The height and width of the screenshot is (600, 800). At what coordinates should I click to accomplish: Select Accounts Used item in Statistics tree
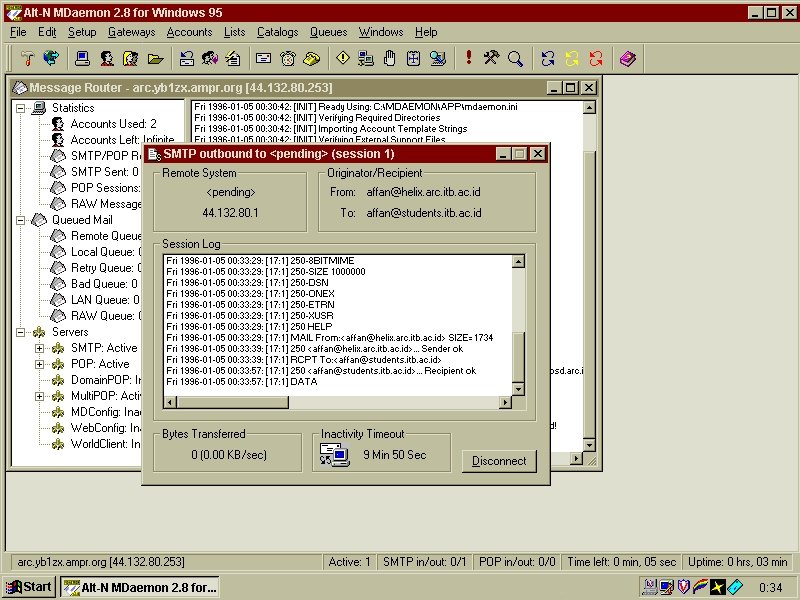coord(113,124)
